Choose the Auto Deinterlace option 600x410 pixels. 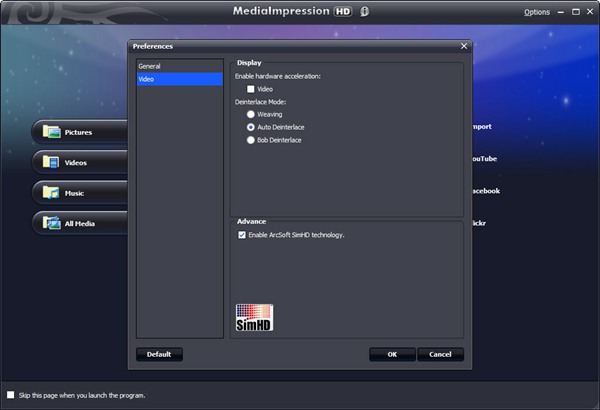tap(251, 128)
